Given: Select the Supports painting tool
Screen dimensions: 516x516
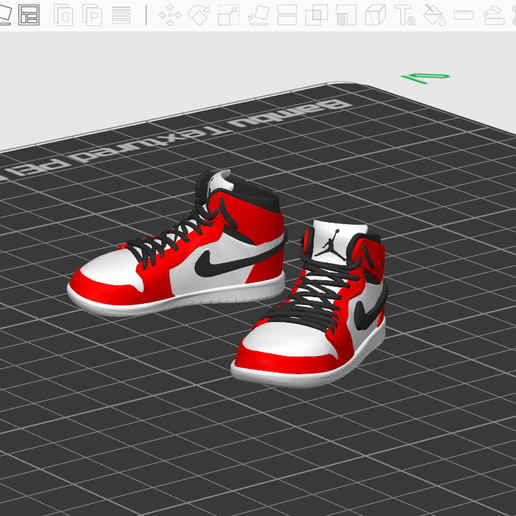Looking at the screenshot, I should point(346,15).
